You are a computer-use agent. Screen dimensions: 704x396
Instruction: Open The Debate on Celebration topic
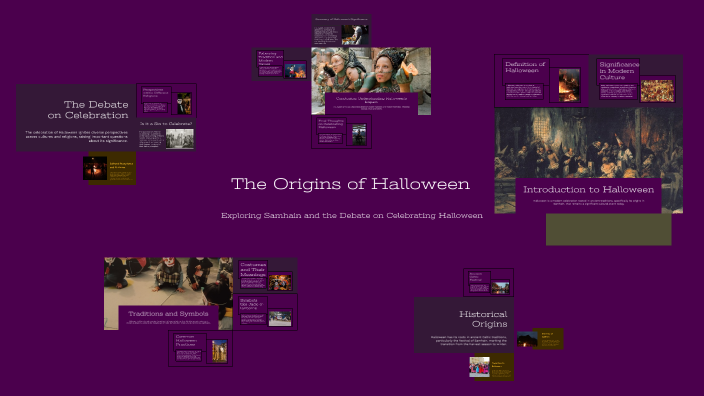point(76,118)
